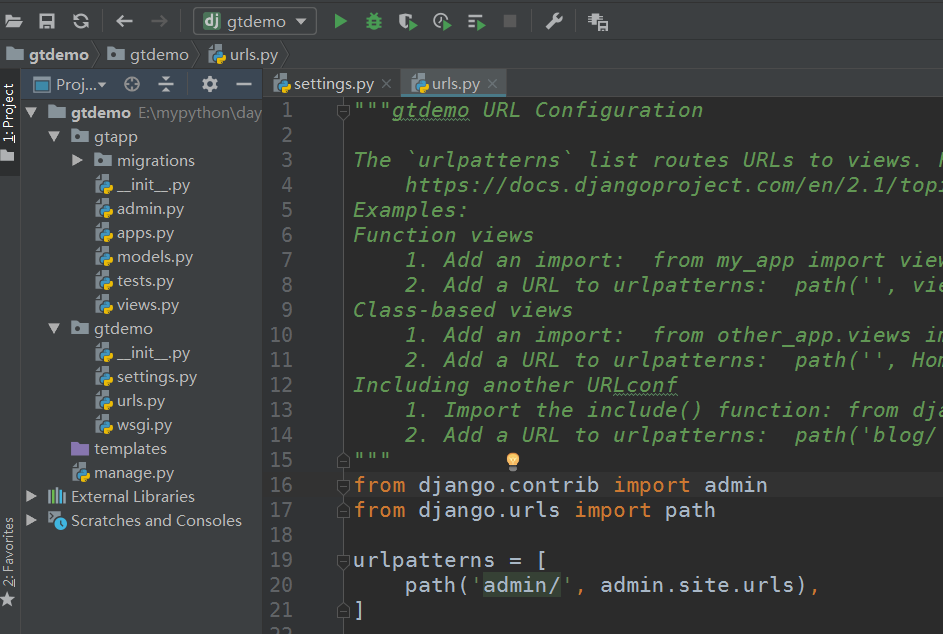Screen dimensions: 943x634
Task: Start debugging with the bug icon
Action: click(373, 21)
